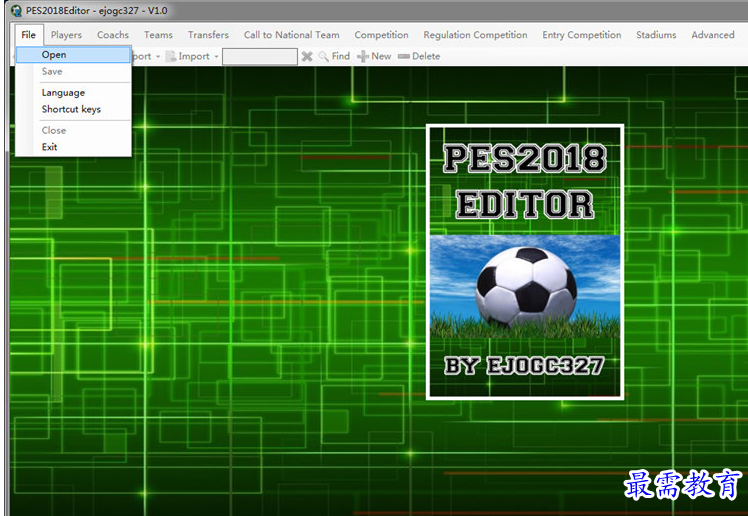Go to the Transfers tab
748x516 pixels.
coord(208,35)
